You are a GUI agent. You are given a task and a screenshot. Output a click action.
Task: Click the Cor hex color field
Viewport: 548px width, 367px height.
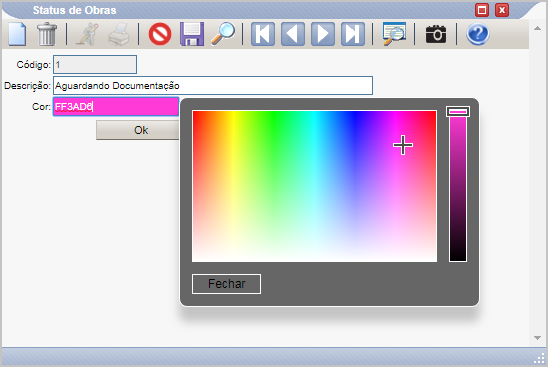[x=116, y=107]
